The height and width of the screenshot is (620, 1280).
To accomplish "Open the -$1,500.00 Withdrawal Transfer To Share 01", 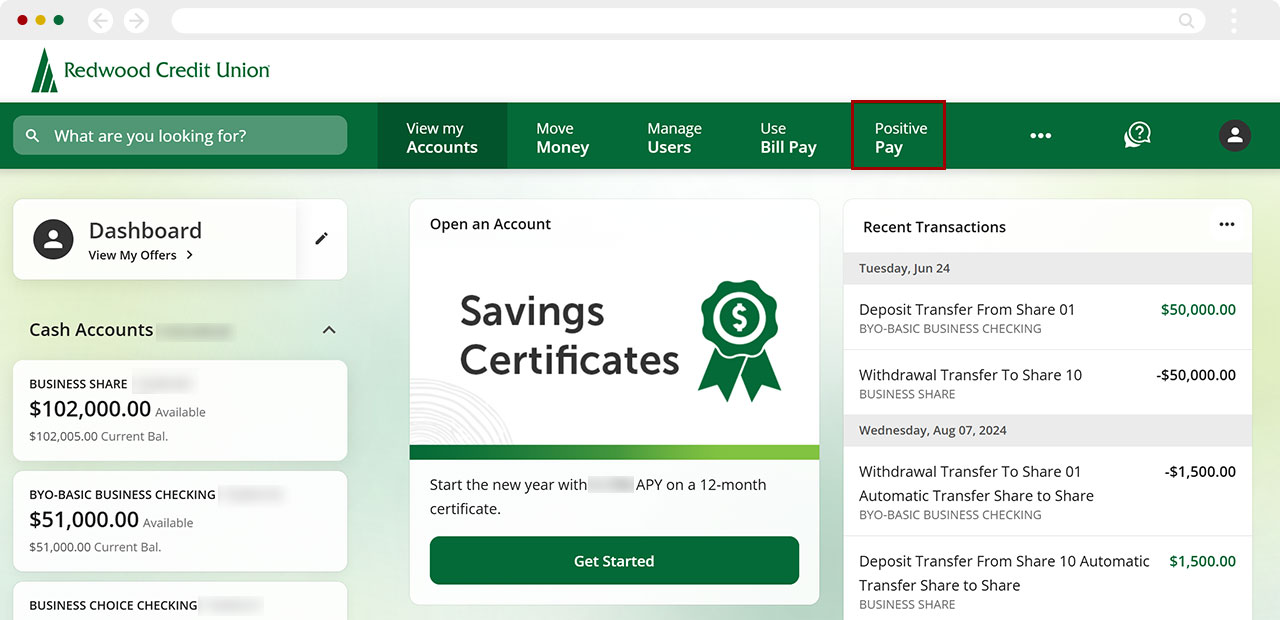I will [x=1047, y=492].
